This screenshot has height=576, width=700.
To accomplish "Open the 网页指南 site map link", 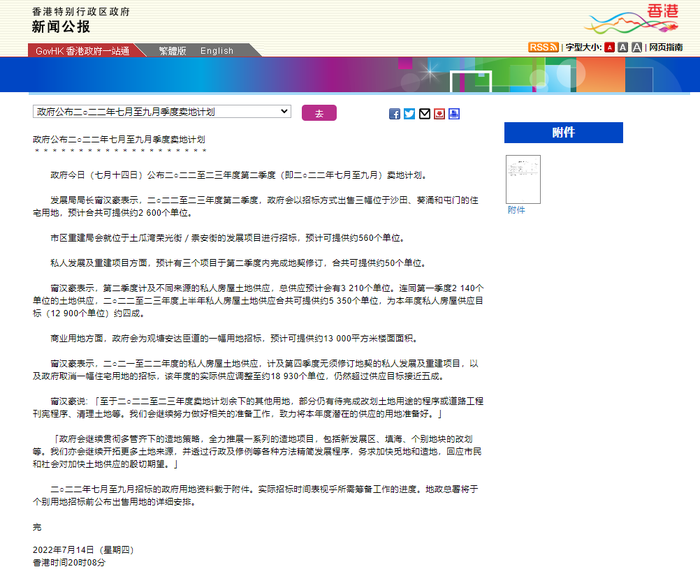I will tap(666, 47).
